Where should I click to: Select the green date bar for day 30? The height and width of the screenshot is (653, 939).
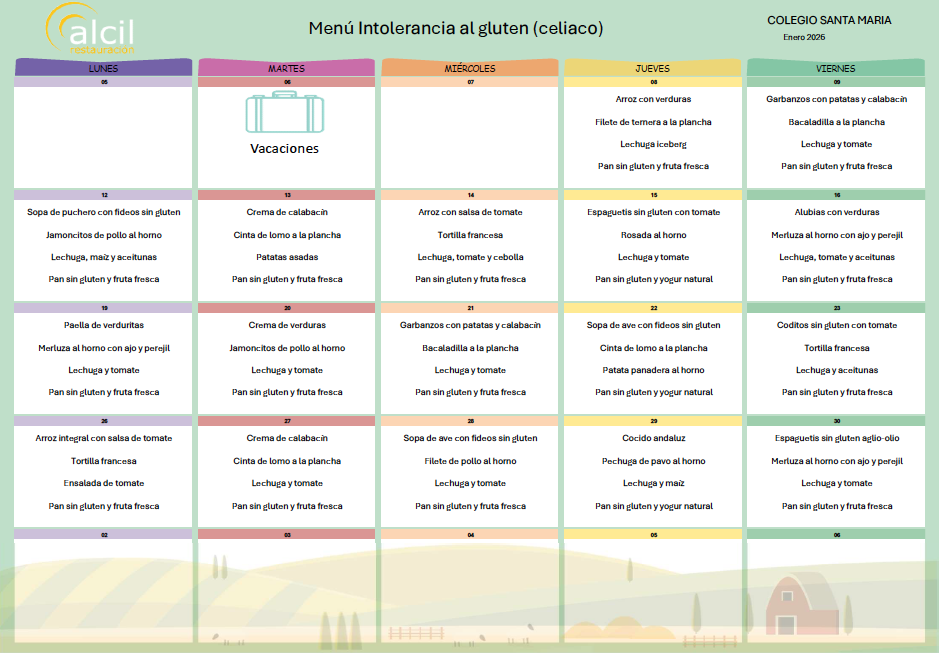coord(835,421)
